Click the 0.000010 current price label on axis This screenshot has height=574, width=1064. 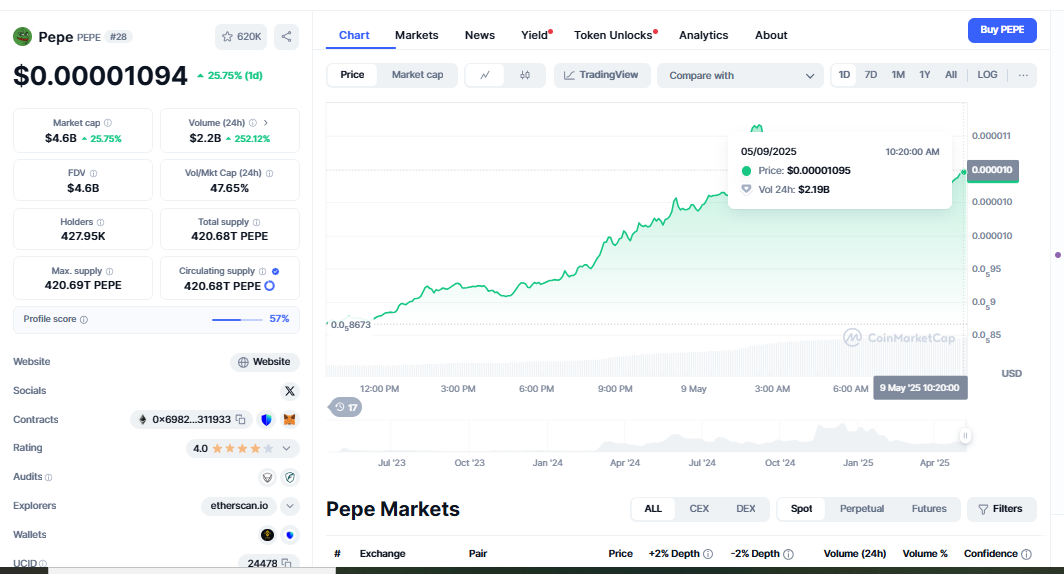(x=992, y=170)
